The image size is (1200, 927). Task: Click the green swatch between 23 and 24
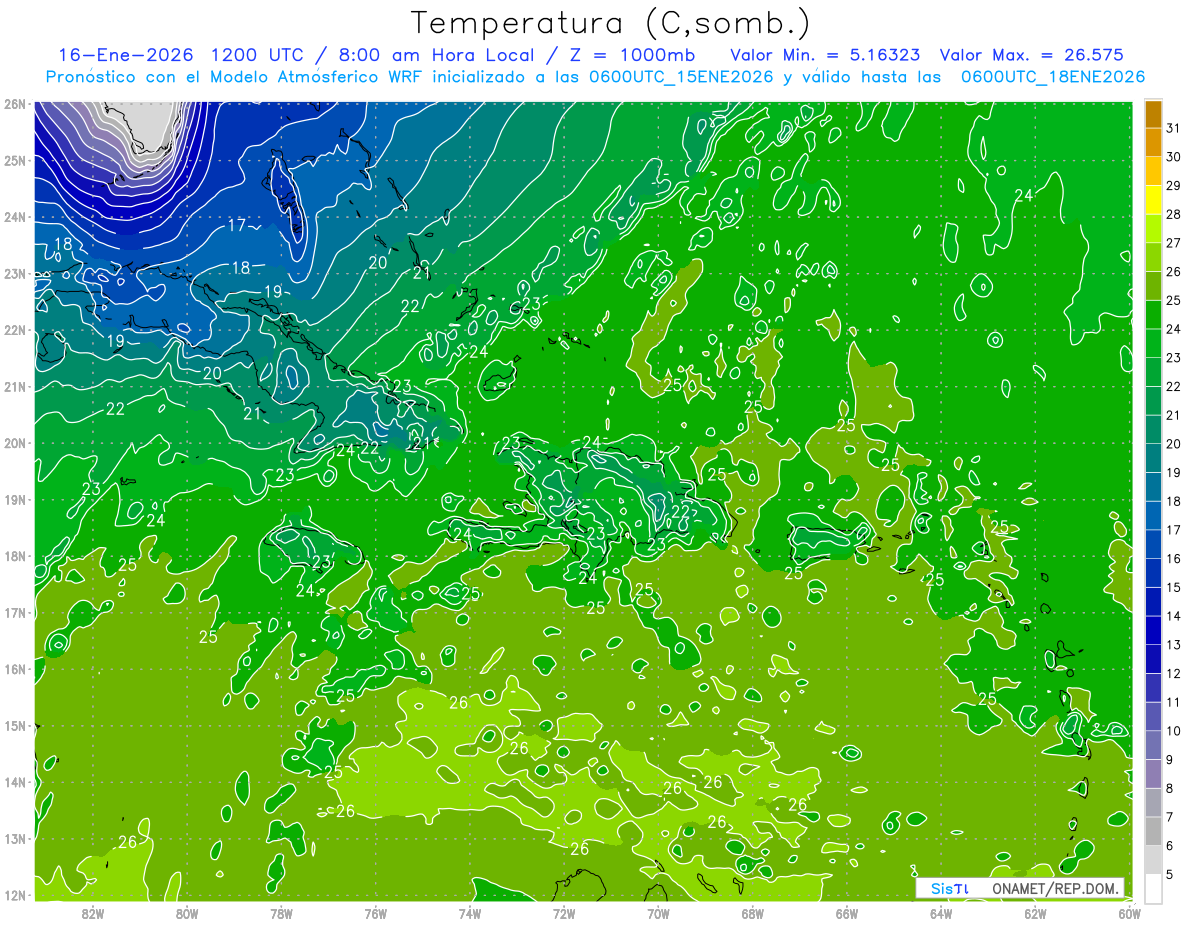pos(1153,343)
